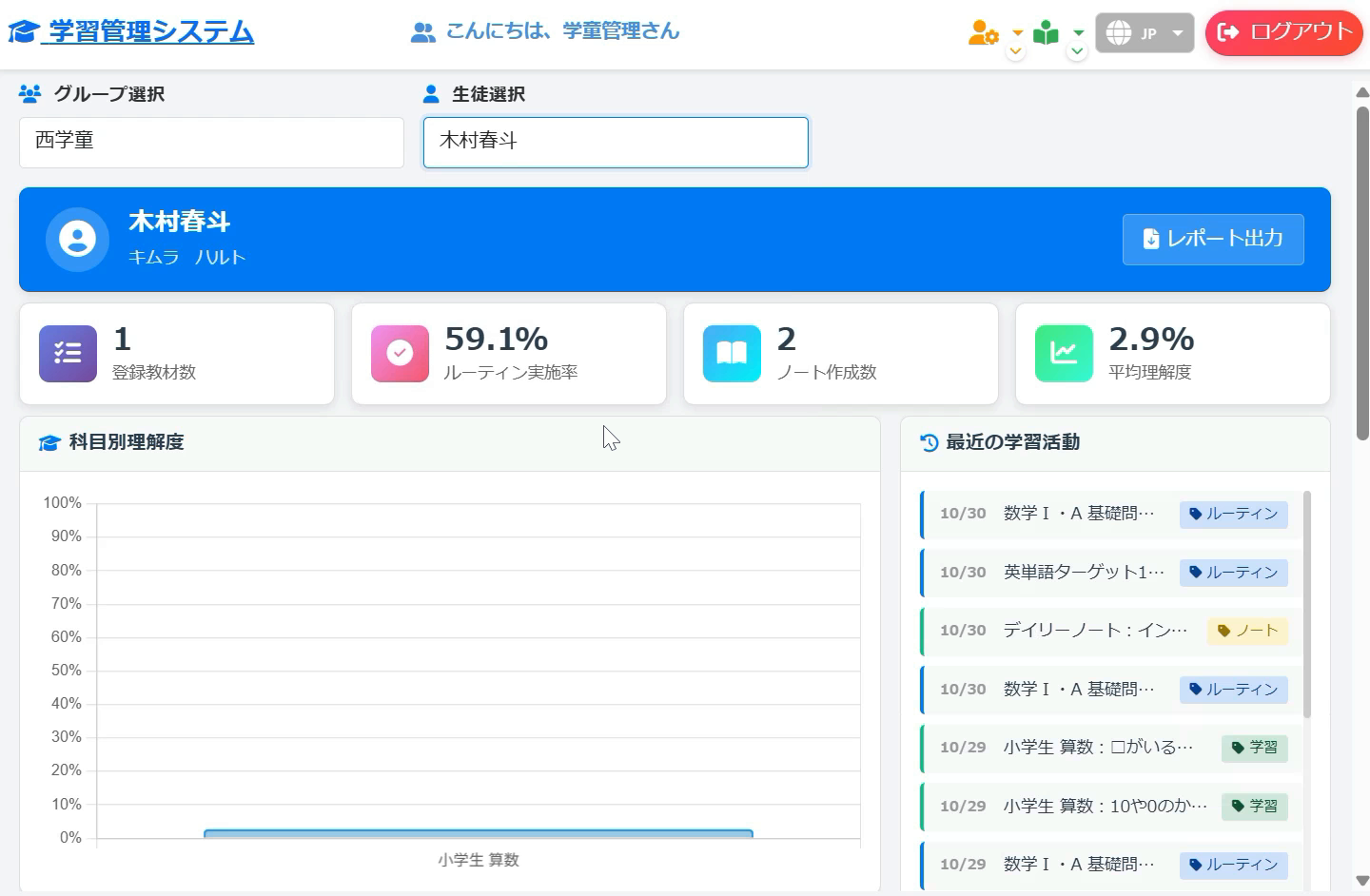Viewport: 1370px width, 896px height.
Task: Click the page scrollbar up arrow
Action: tap(1362, 92)
